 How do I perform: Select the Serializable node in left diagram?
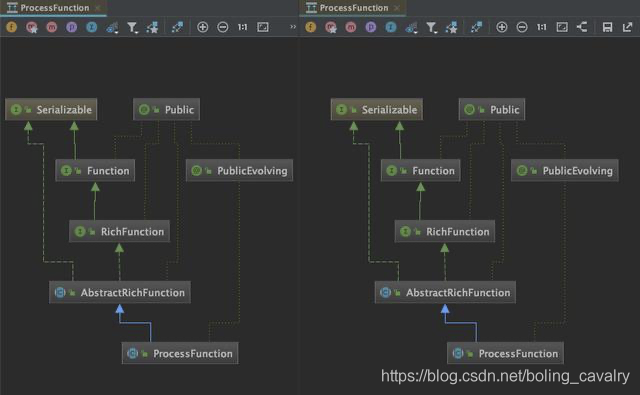point(51,109)
